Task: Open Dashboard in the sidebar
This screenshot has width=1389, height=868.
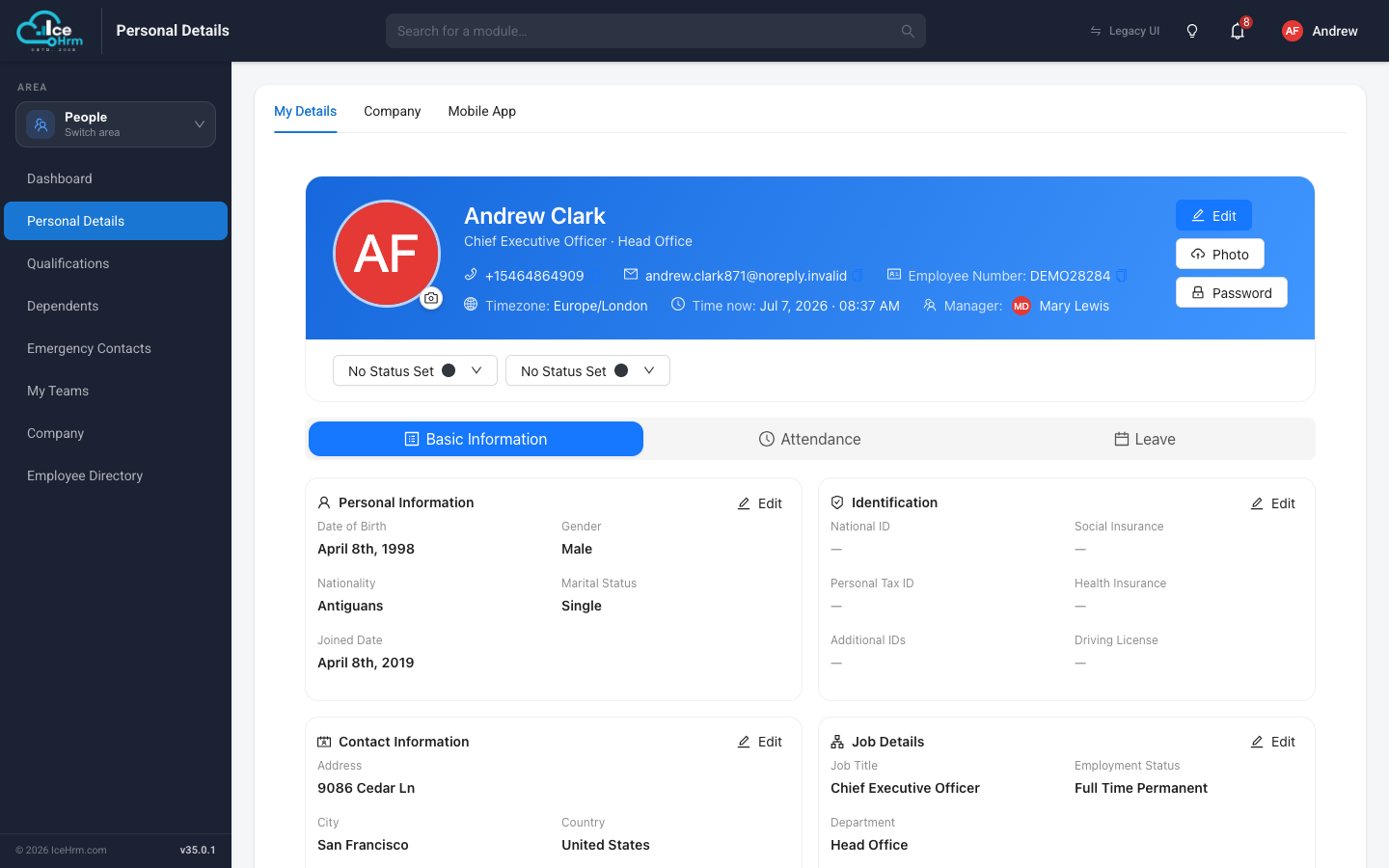Action: click(x=116, y=178)
